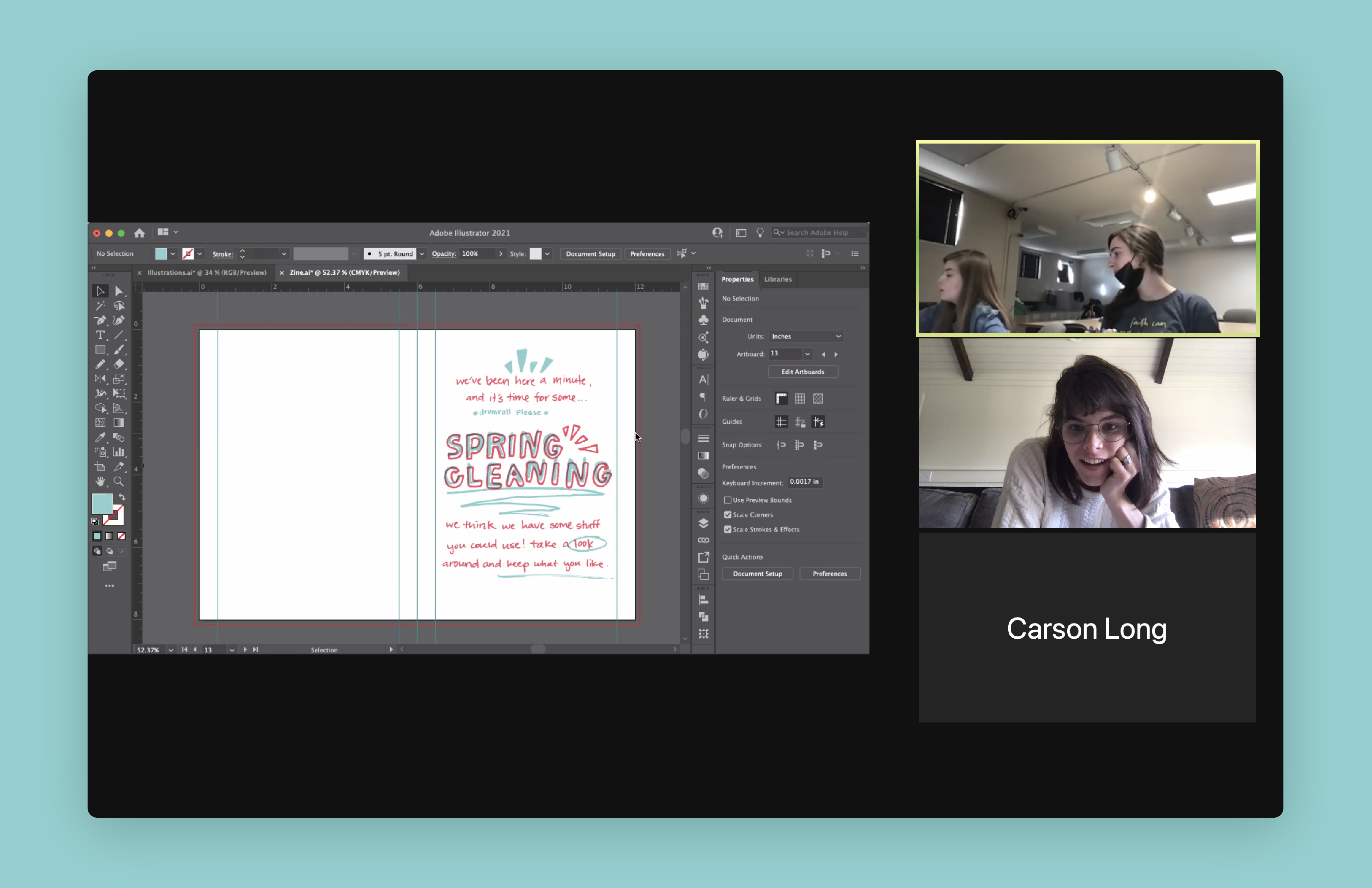Screen dimensions: 1372x888
Task: Activate the Zoom tool in toolbar
Action: (x=119, y=482)
